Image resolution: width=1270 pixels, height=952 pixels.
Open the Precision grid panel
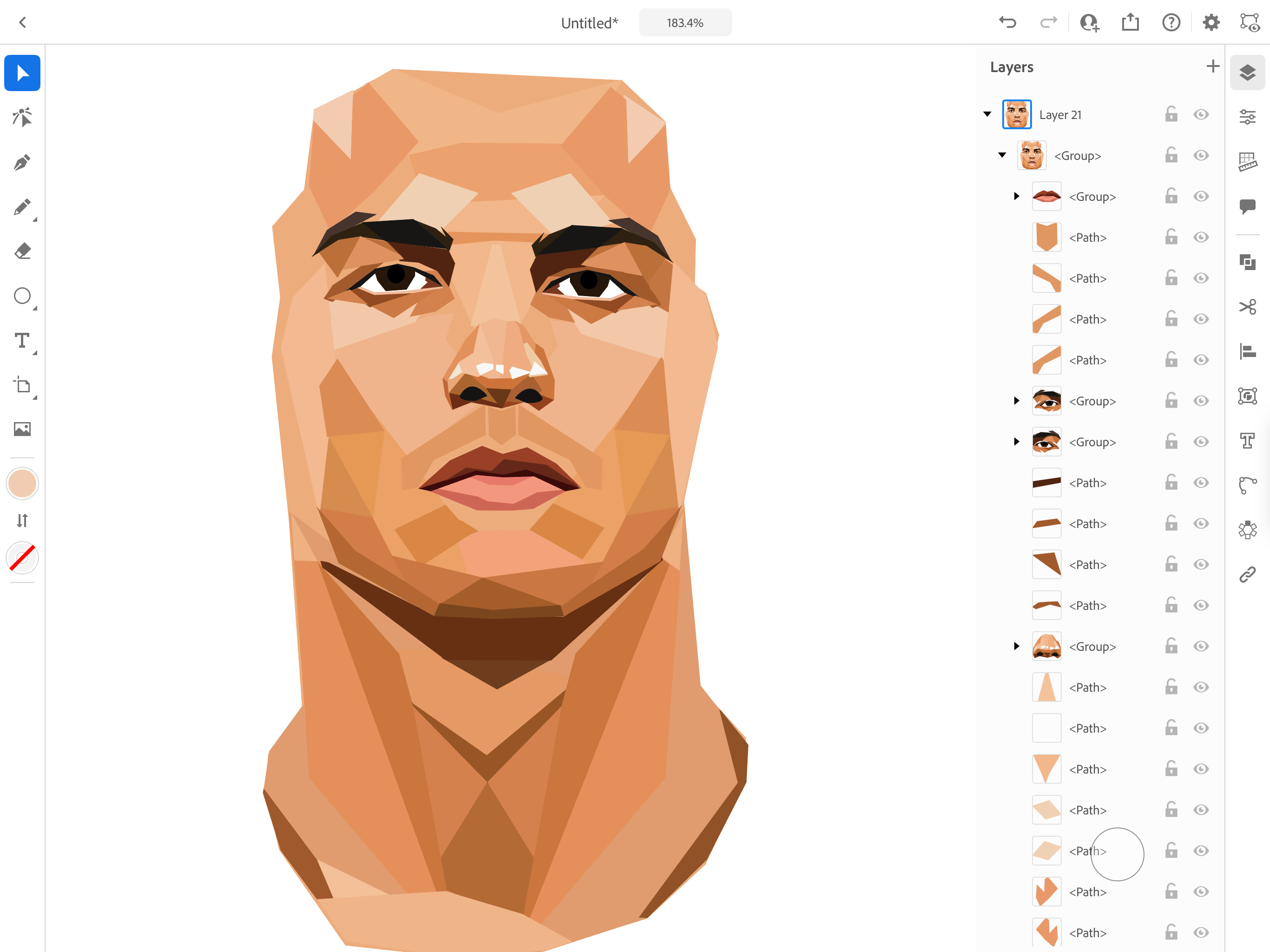(1247, 161)
